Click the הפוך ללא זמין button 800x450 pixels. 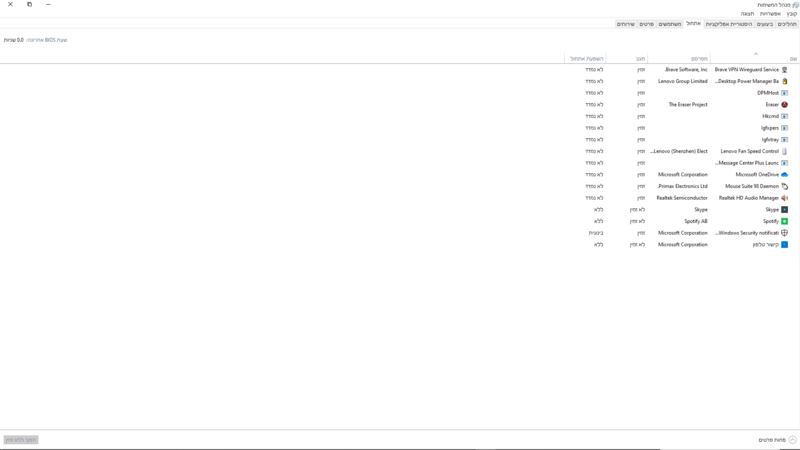coord(21,440)
